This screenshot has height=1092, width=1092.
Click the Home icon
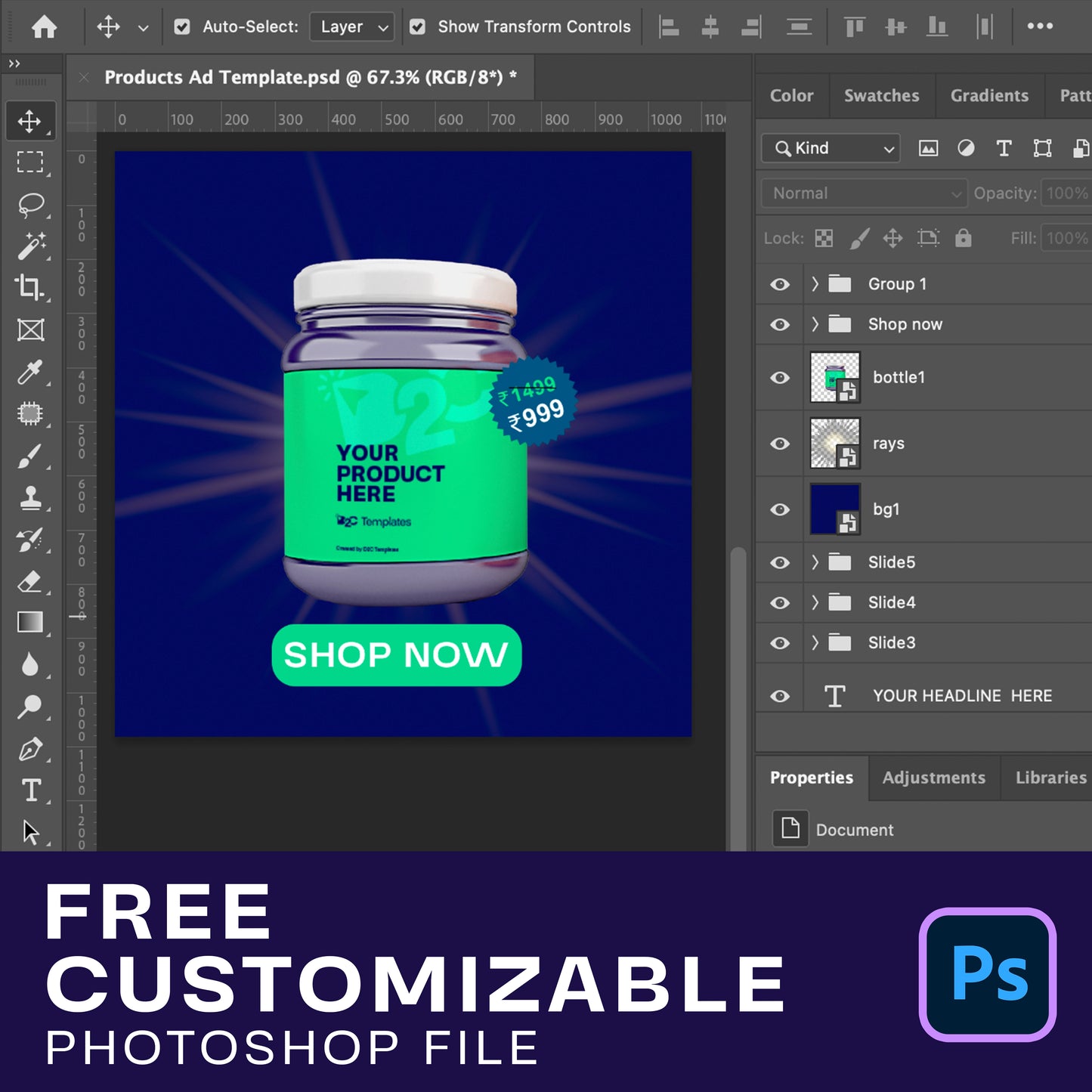pos(44,27)
